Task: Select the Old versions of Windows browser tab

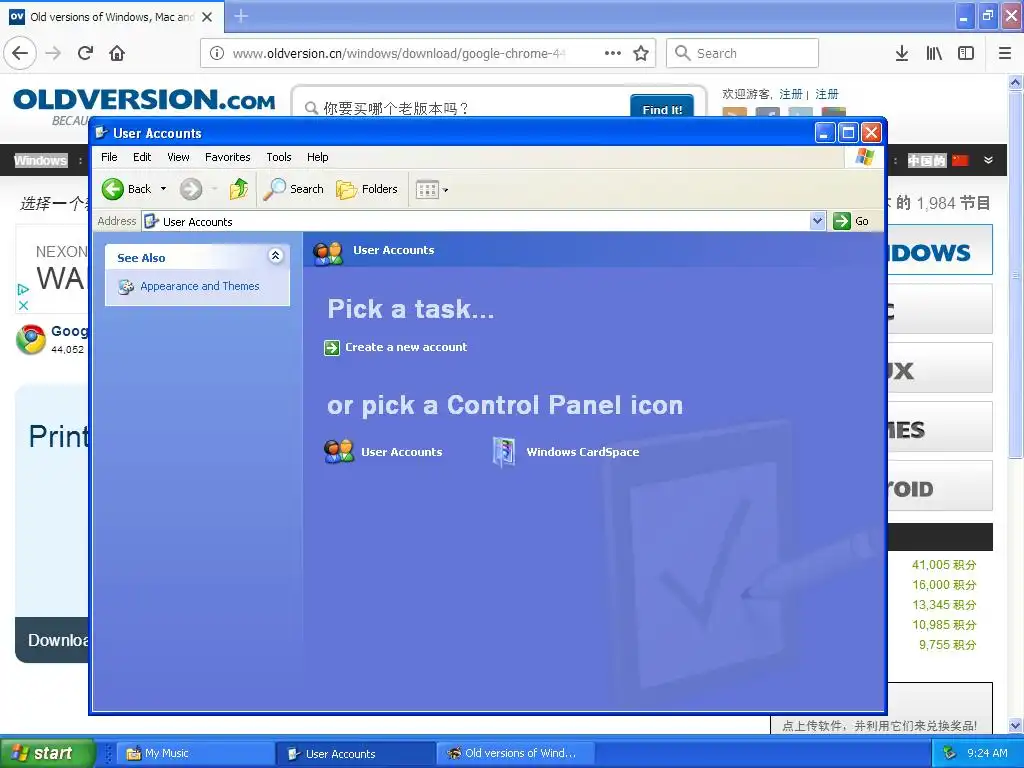Action: pos(112,17)
